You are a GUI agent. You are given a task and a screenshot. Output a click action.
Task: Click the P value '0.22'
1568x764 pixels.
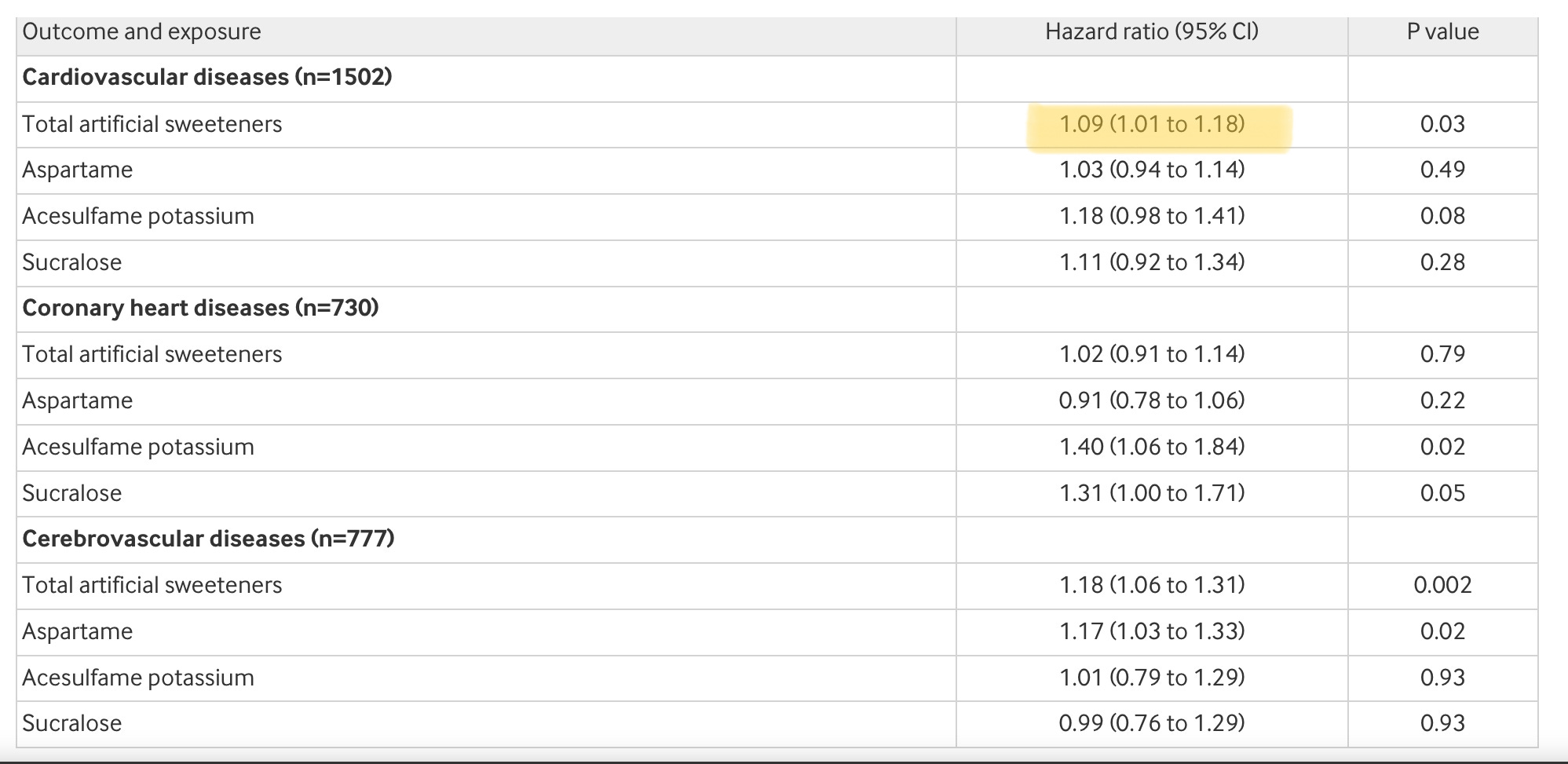click(1442, 400)
